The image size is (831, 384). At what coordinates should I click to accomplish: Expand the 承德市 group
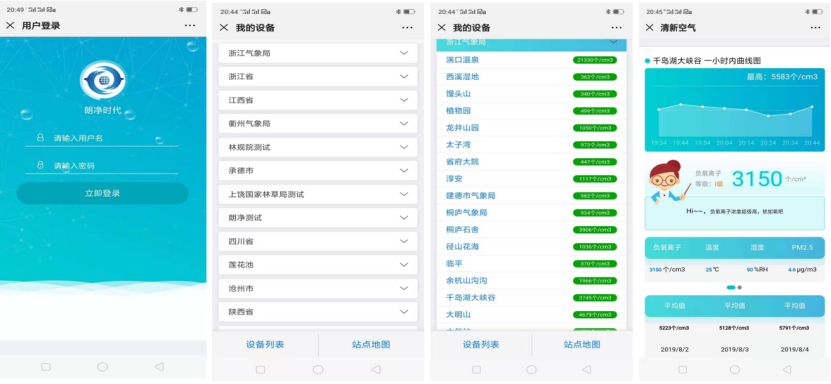318,171
